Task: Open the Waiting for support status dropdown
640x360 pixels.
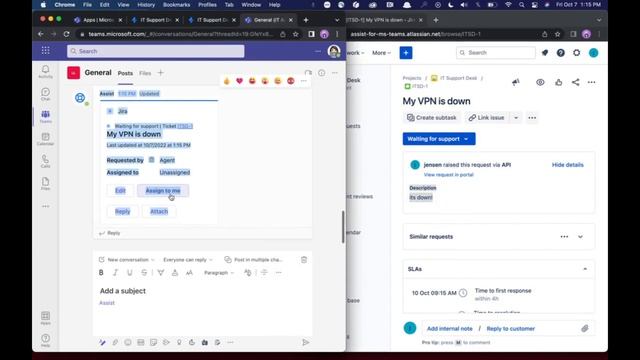Action: [x=439, y=139]
